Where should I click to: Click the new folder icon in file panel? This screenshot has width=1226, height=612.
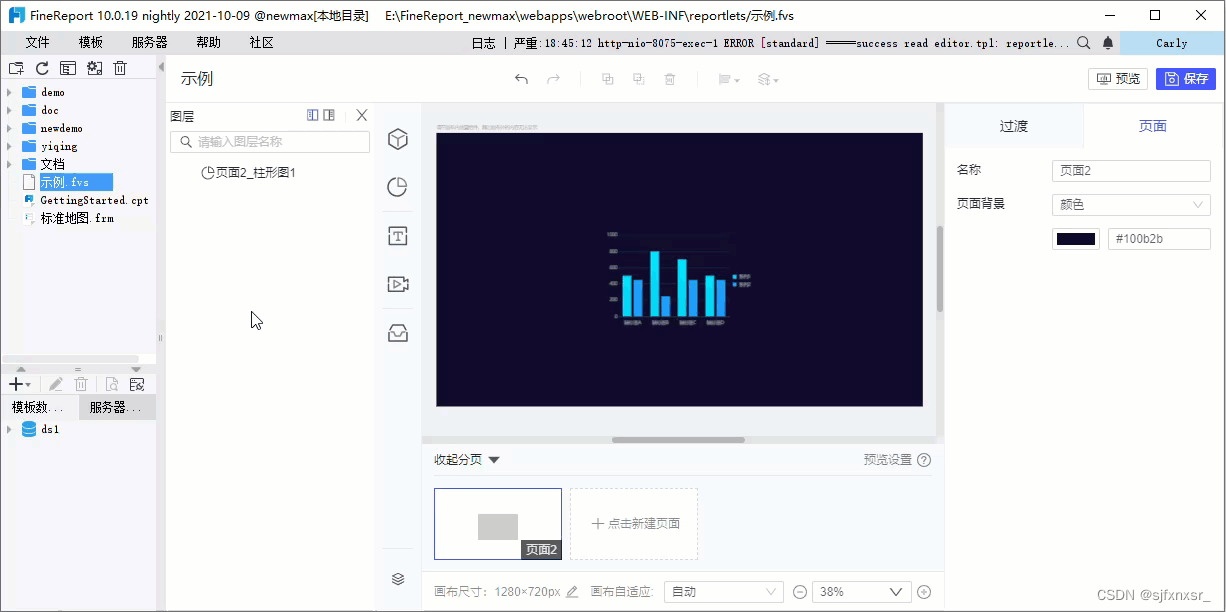[16, 68]
